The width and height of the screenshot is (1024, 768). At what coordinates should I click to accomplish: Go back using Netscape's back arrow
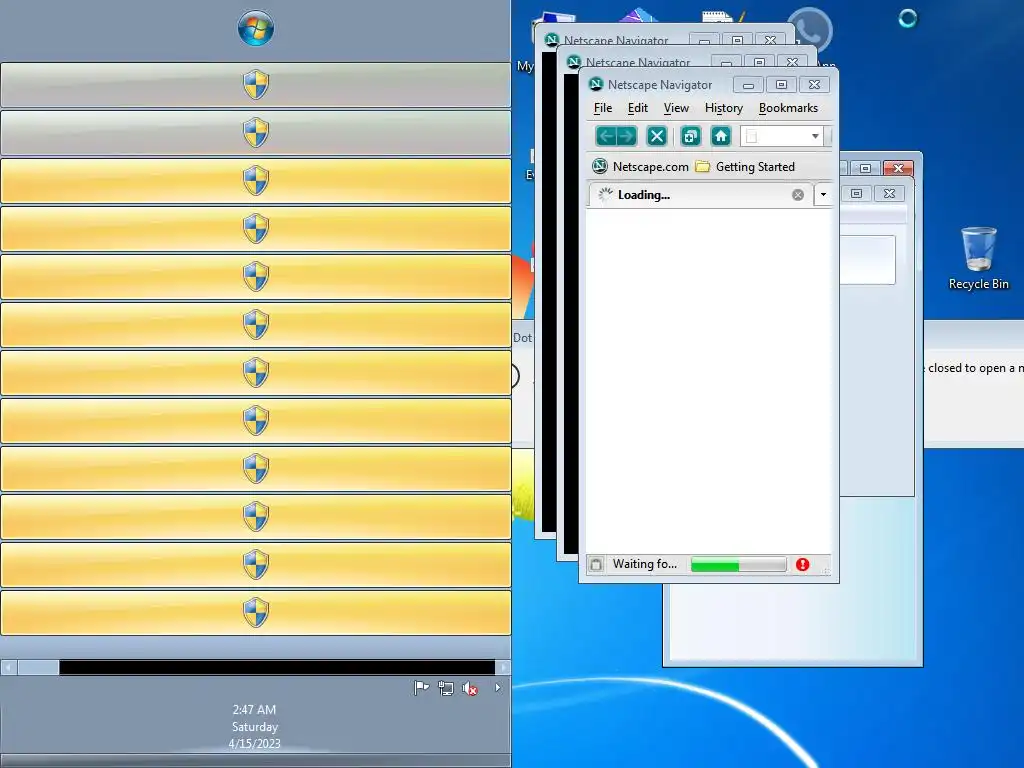(x=606, y=136)
